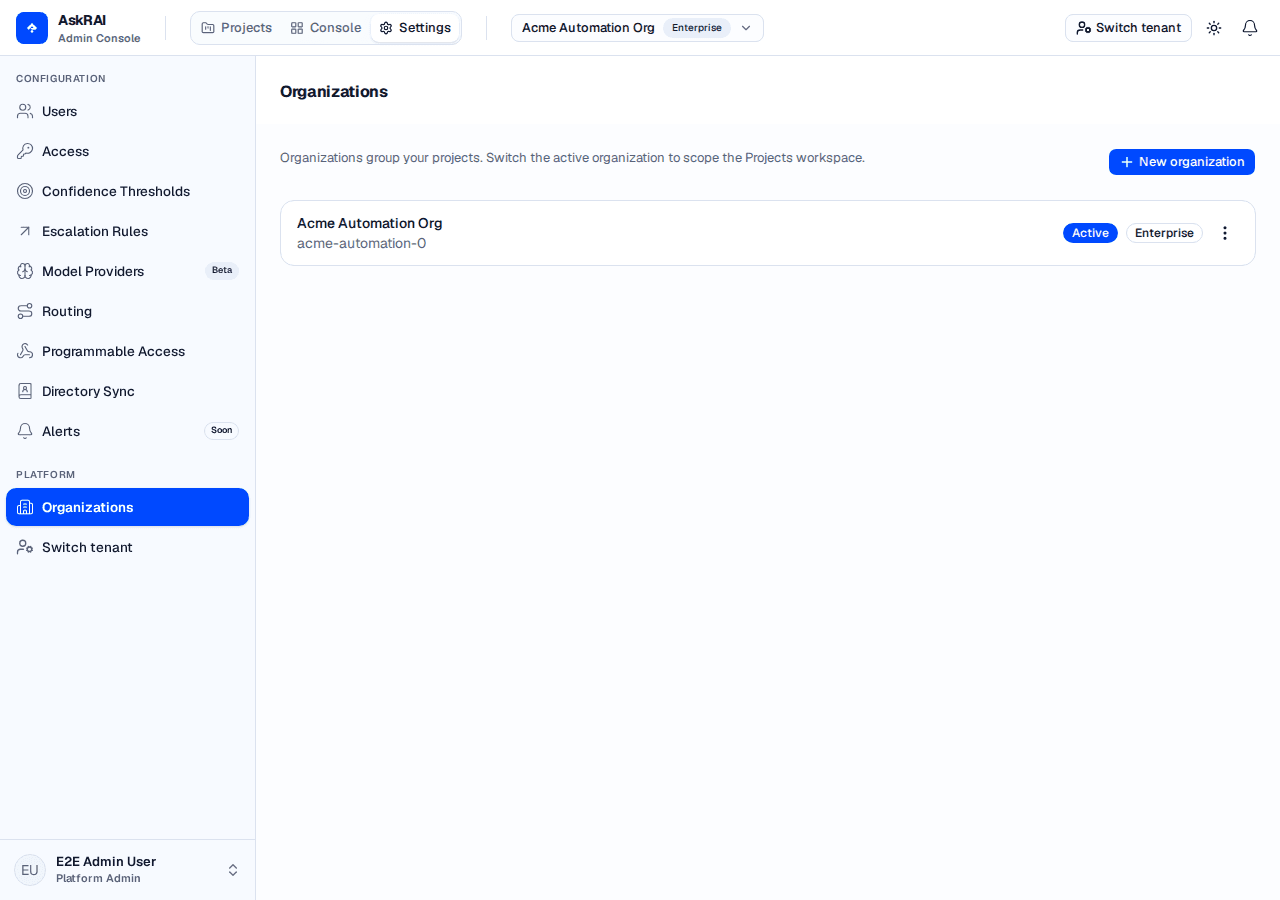Viewport: 1280px width, 900px height.
Task: Click the Settings gear icon
Action: pyautogui.click(x=386, y=28)
